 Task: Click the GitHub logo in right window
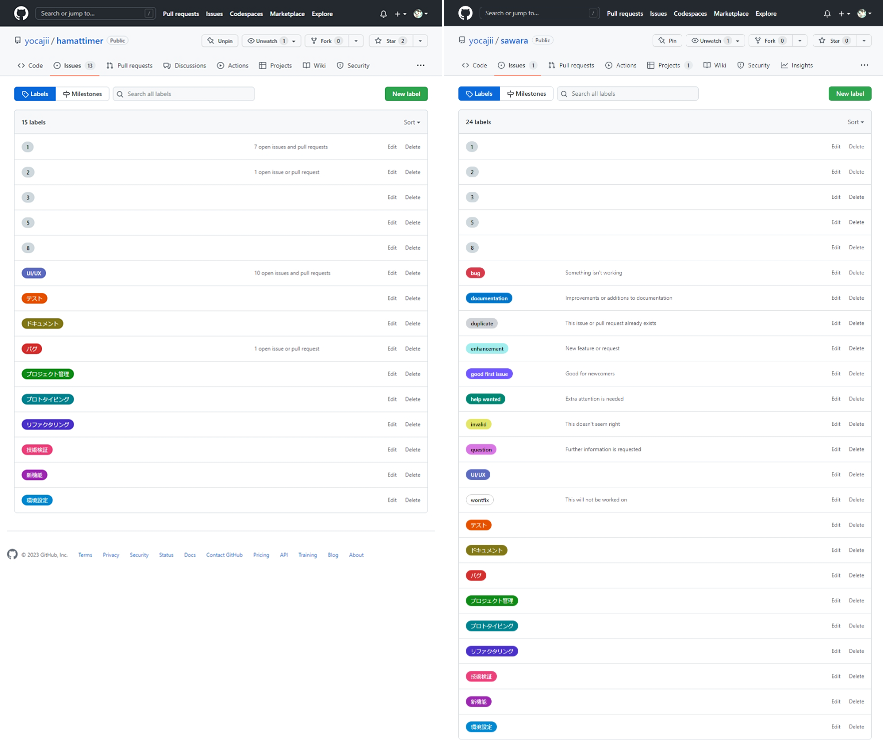point(465,13)
